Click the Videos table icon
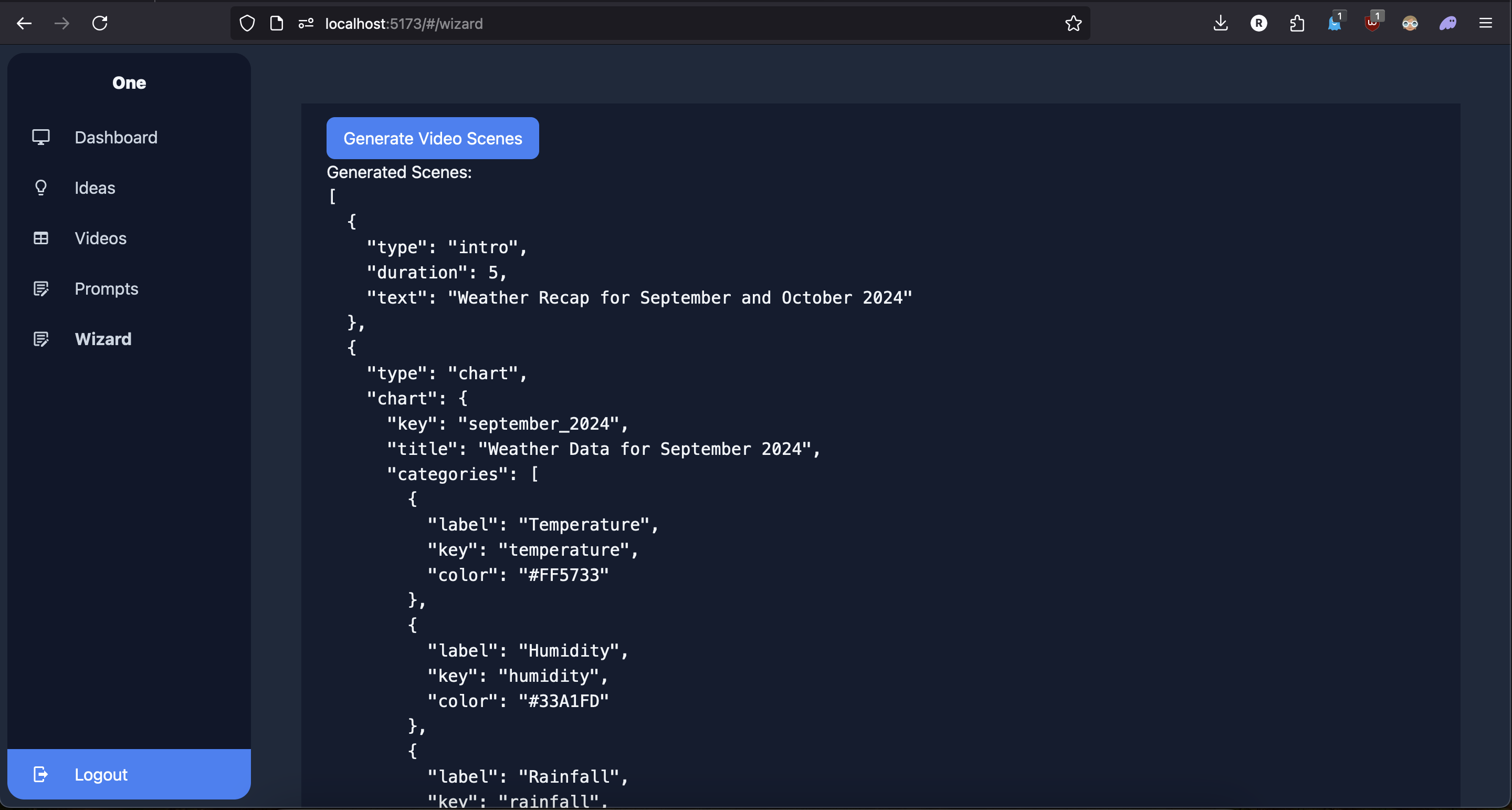 click(x=40, y=238)
